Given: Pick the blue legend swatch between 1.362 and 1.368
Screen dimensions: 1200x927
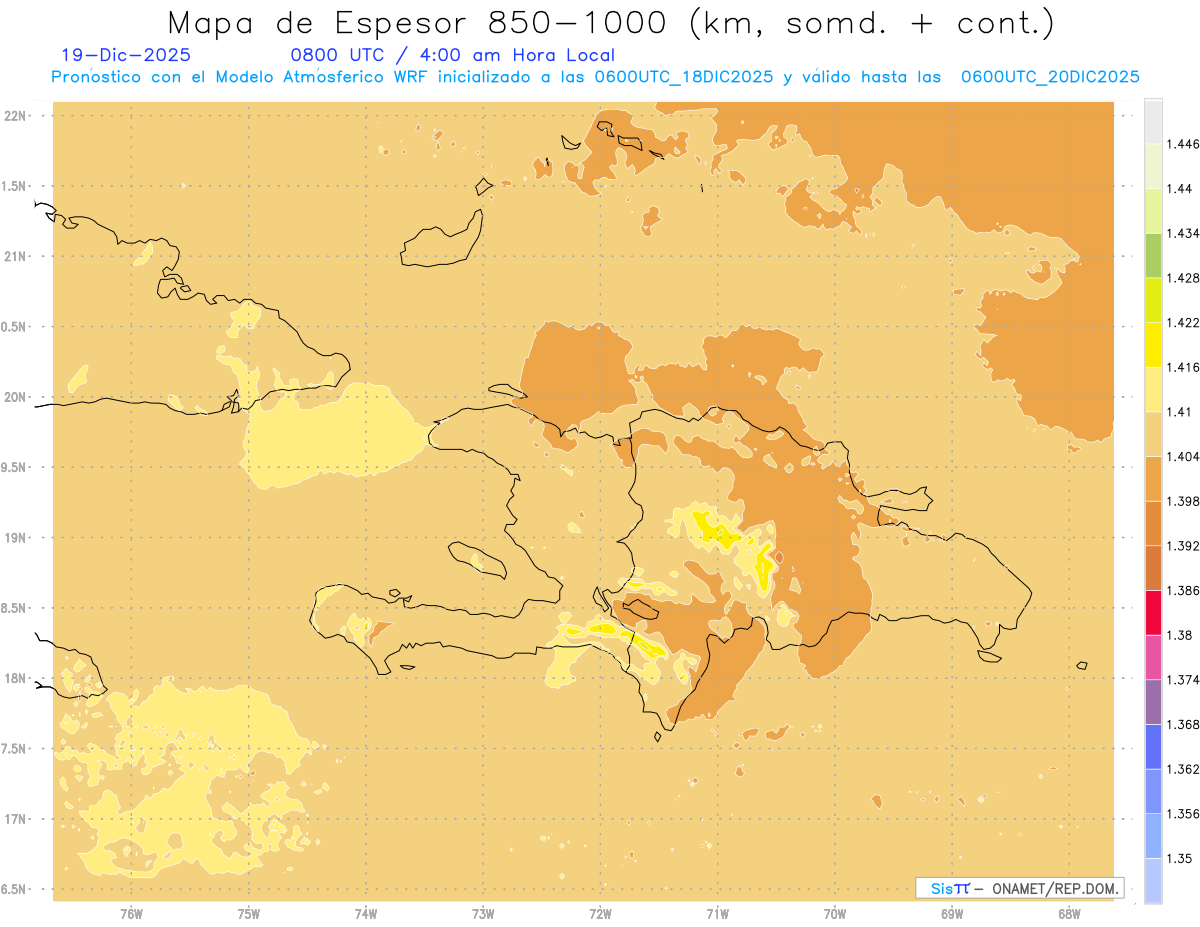Looking at the screenshot, I should coord(1153,747).
